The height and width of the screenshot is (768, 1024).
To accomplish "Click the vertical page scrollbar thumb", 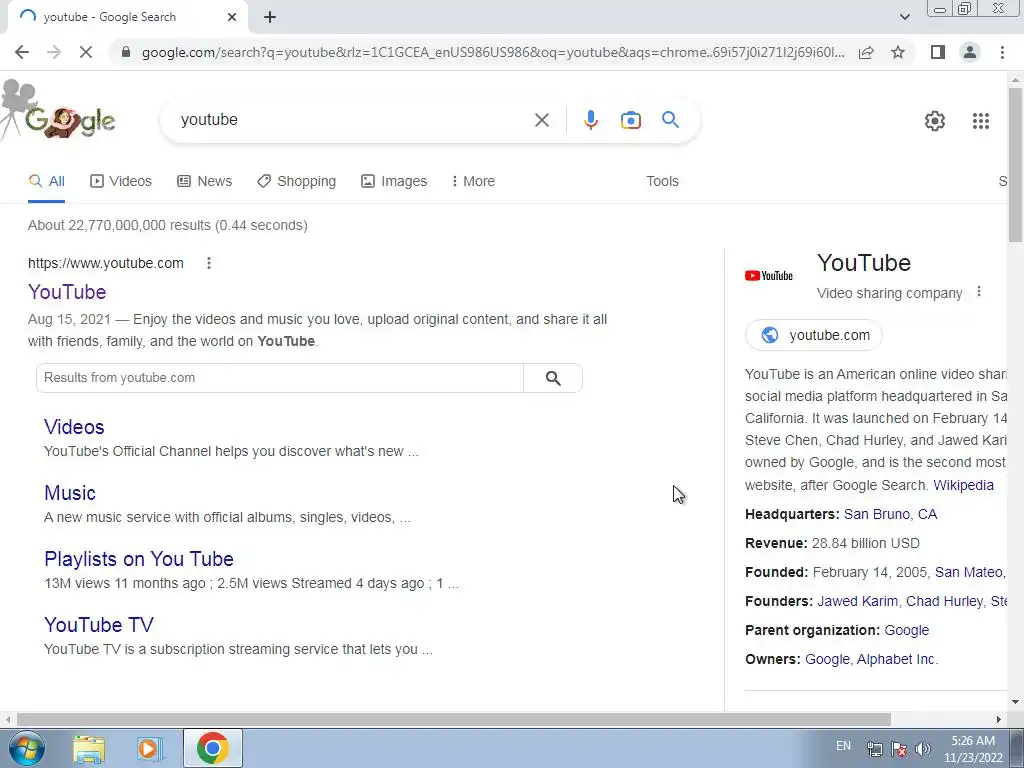I will pyautogui.click(x=1015, y=164).
